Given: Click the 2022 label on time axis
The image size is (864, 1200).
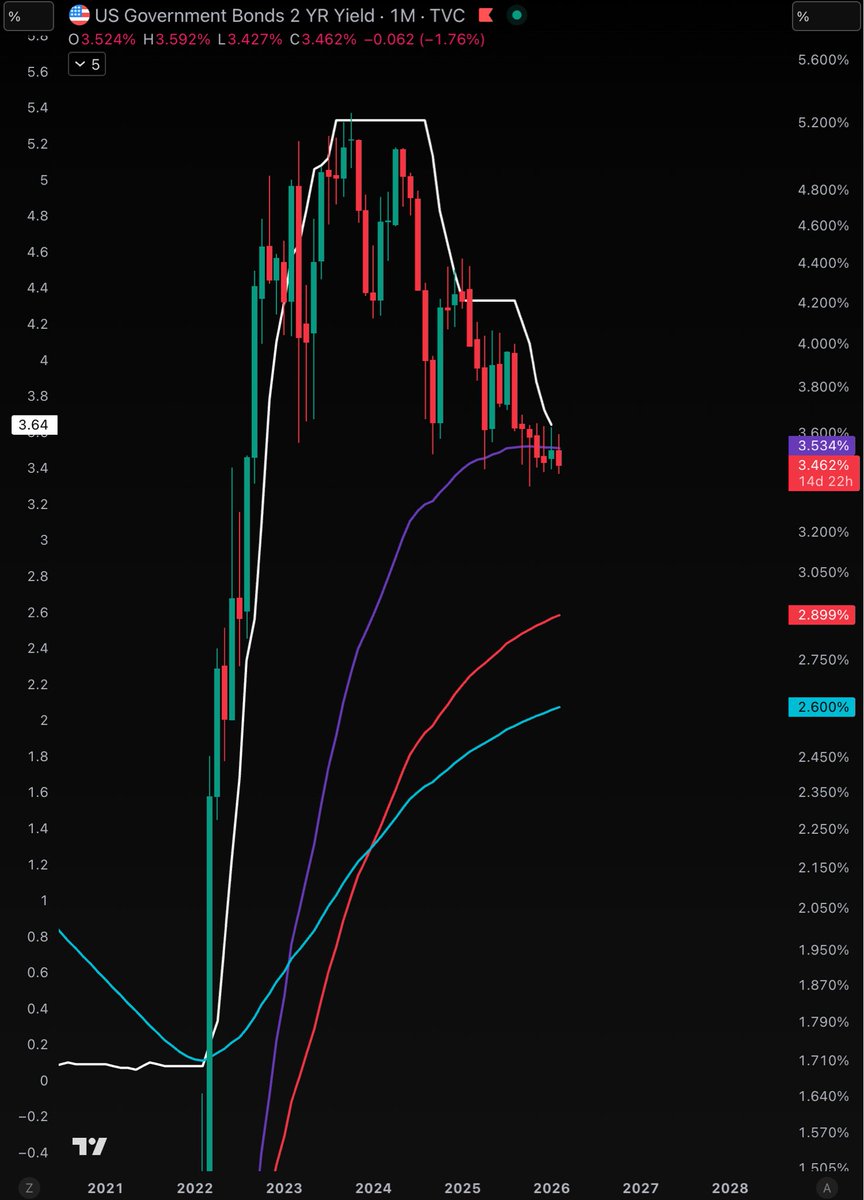Looking at the screenshot, I should point(195,1187).
